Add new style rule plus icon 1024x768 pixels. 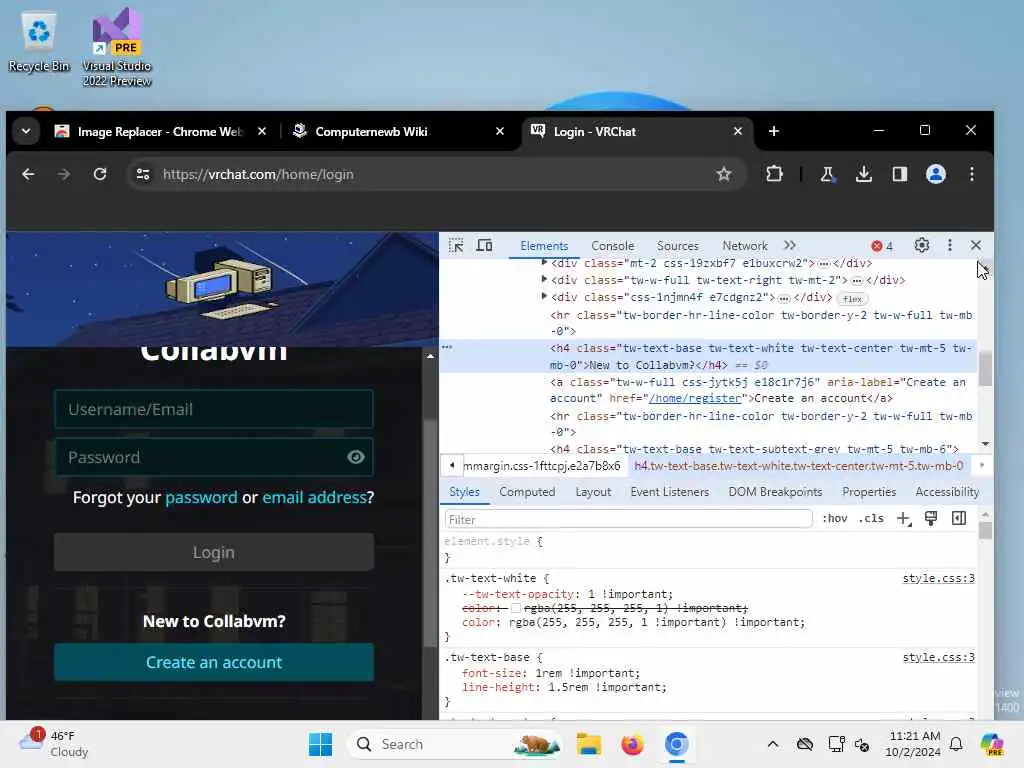pos(904,519)
